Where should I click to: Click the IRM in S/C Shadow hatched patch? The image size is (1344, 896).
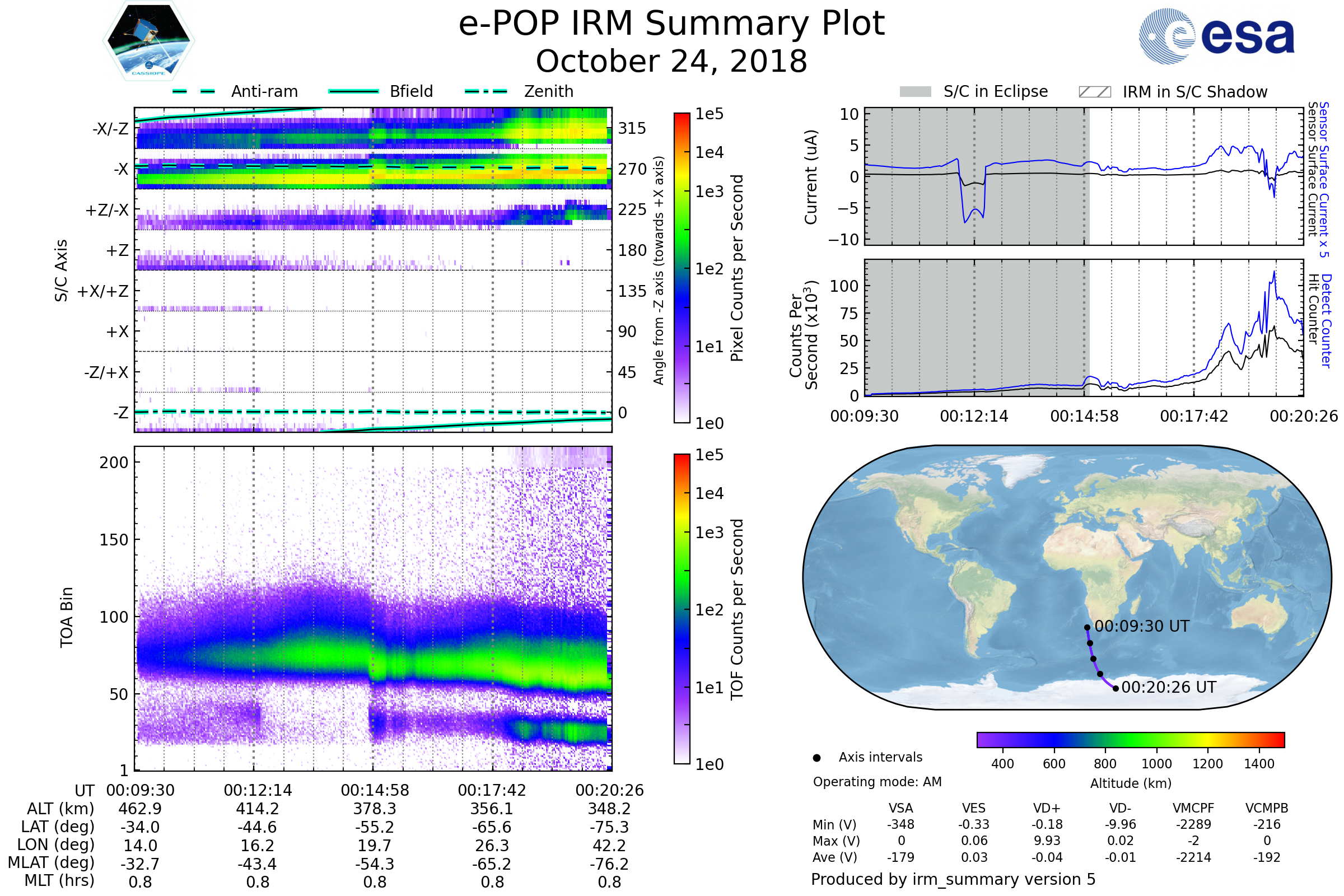1094,92
